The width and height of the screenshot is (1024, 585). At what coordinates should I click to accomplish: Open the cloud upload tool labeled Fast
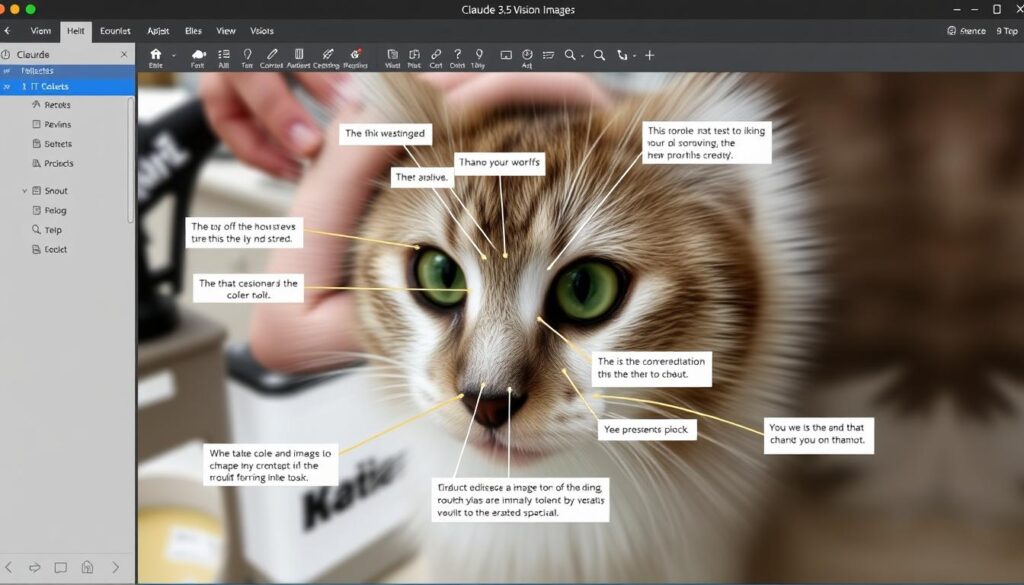coord(198,55)
